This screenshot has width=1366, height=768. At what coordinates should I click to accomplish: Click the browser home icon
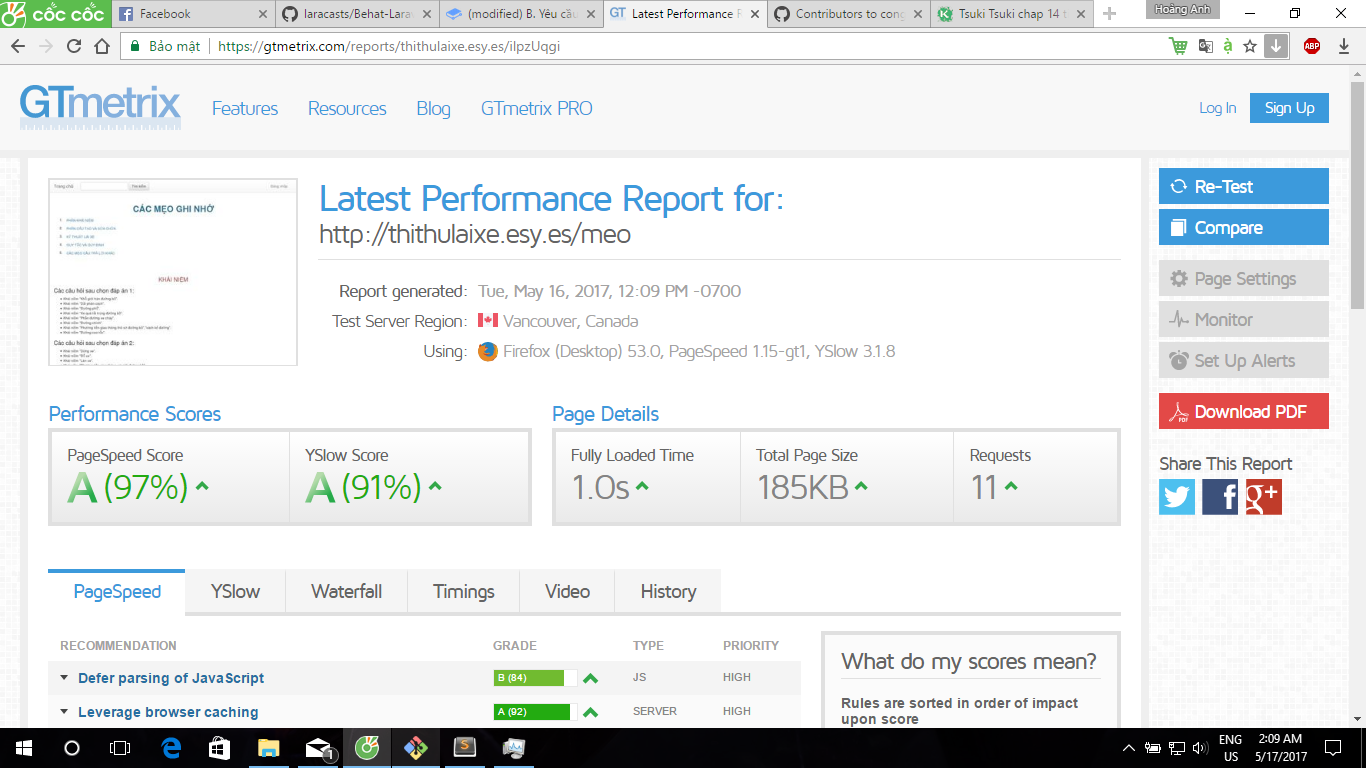pos(102,46)
